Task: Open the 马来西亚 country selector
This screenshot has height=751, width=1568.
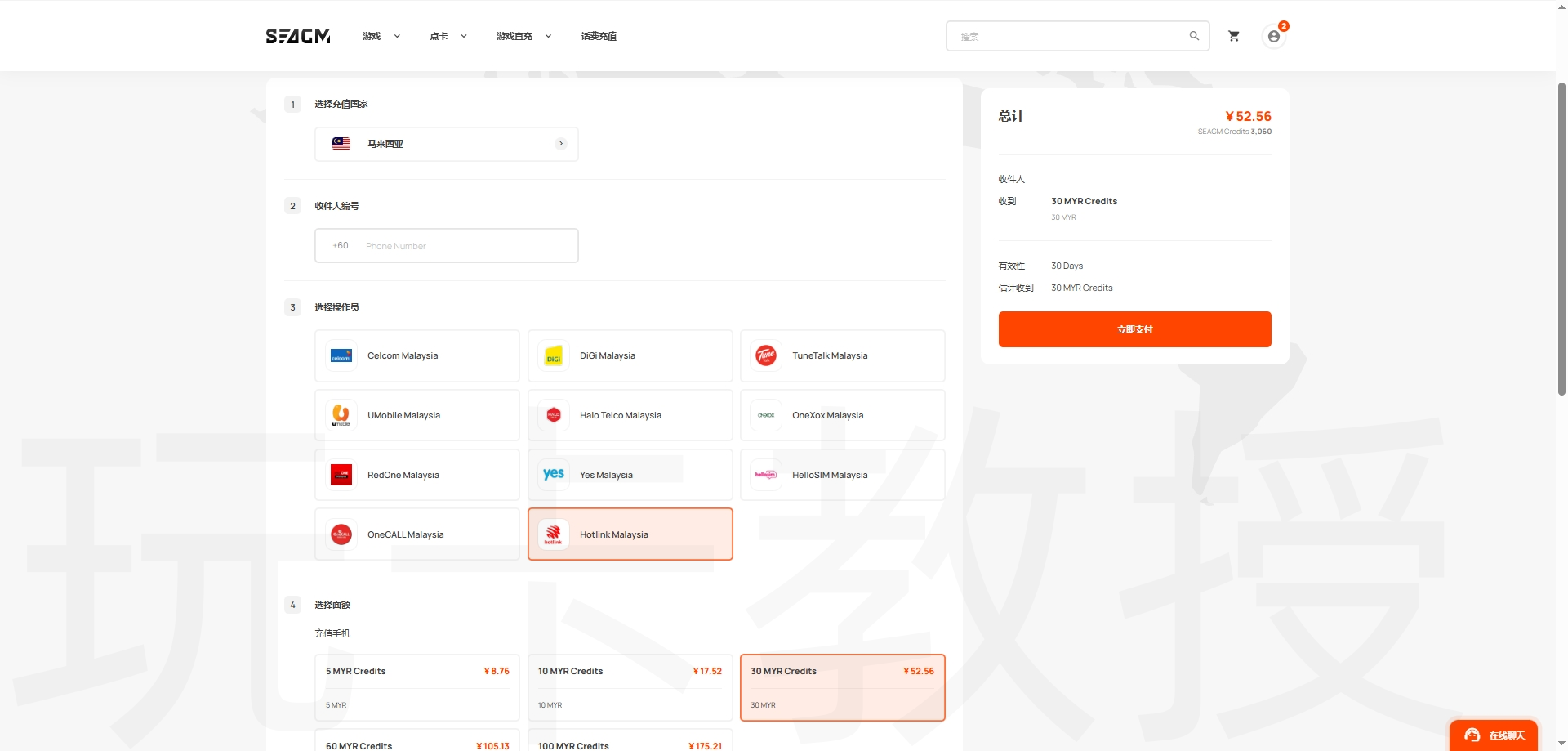Action: pyautogui.click(x=446, y=143)
